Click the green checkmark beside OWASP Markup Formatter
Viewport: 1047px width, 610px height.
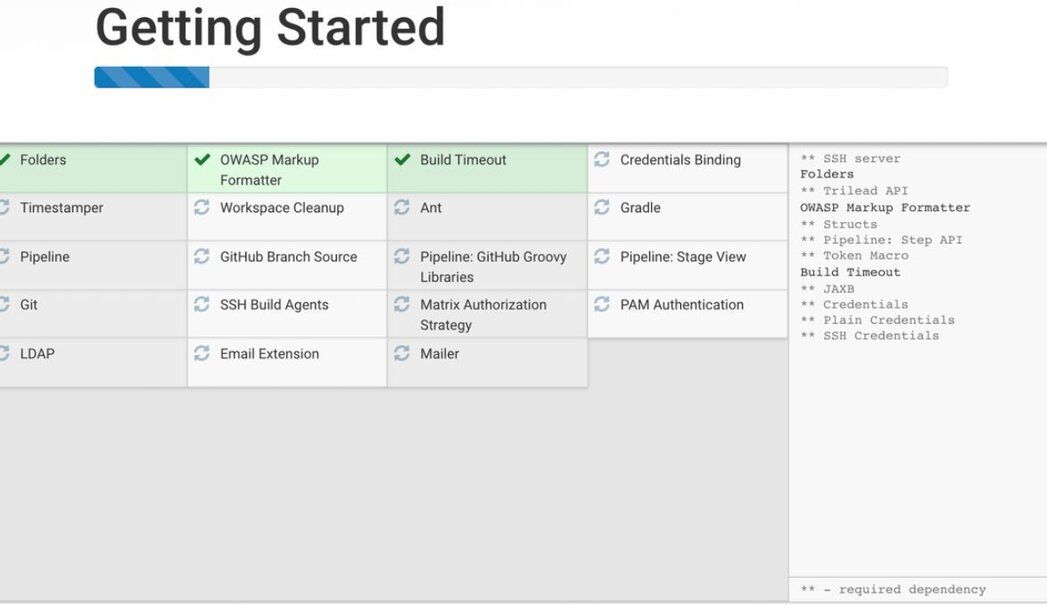(202, 160)
